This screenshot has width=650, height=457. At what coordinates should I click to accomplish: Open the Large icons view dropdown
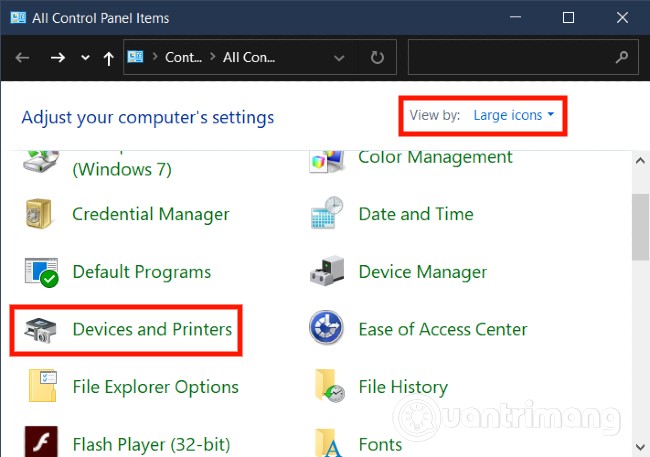[513, 115]
